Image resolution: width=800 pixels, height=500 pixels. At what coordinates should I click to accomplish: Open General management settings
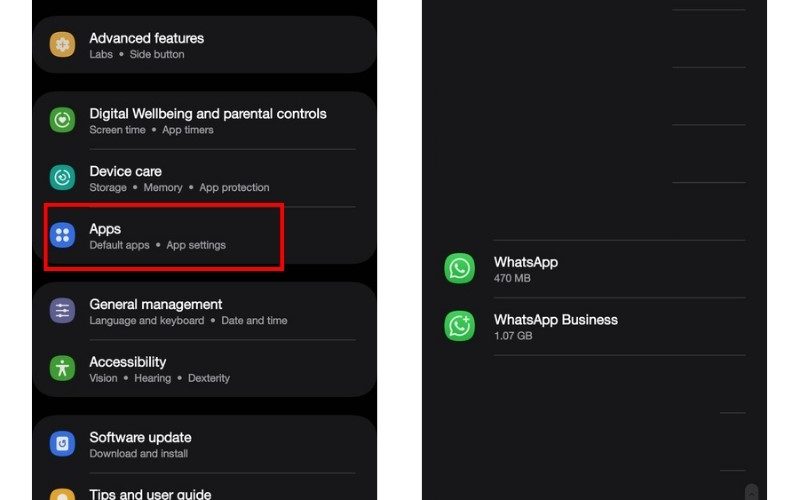click(x=204, y=311)
